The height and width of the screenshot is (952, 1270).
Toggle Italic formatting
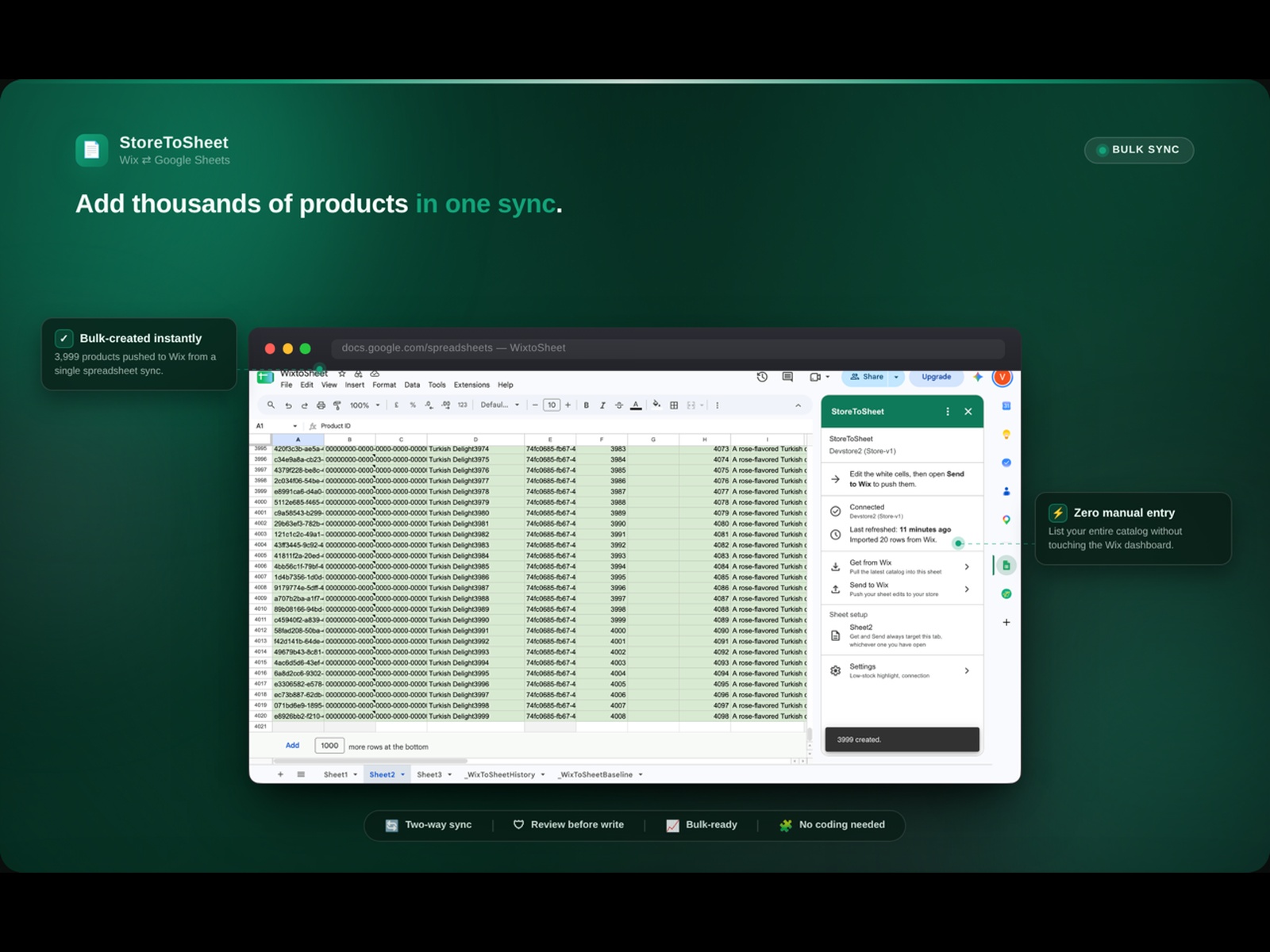point(602,405)
